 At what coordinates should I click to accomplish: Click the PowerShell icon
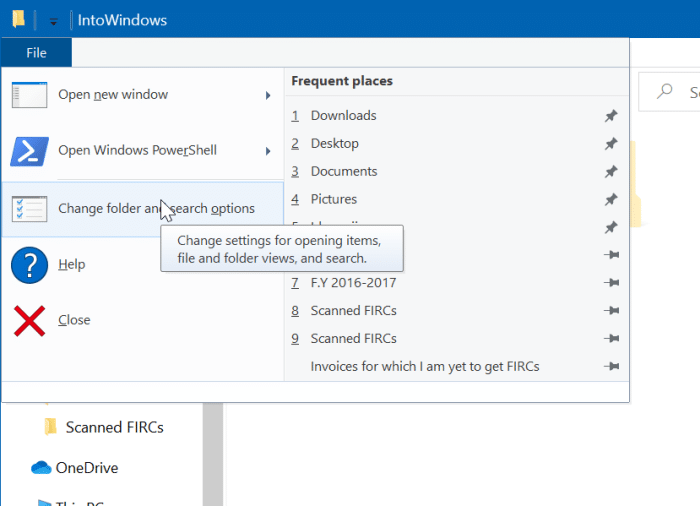(x=29, y=151)
